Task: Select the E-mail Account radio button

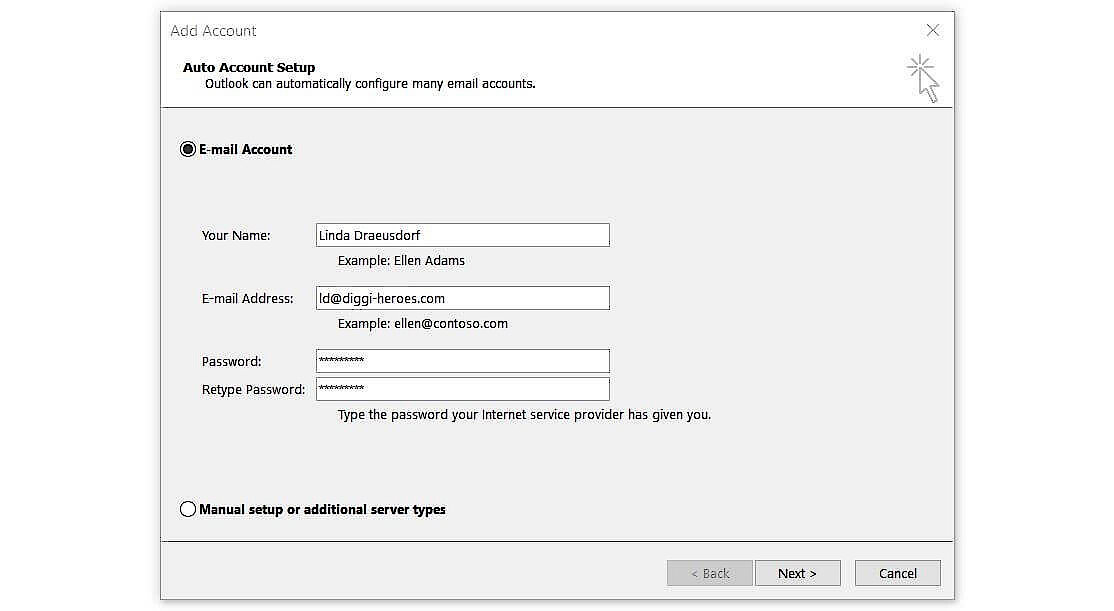Action: [187, 148]
